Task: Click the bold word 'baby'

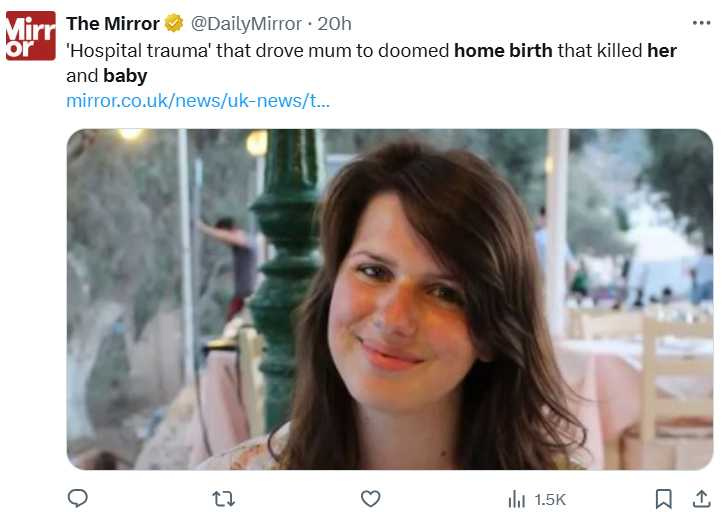Action: 125,76
